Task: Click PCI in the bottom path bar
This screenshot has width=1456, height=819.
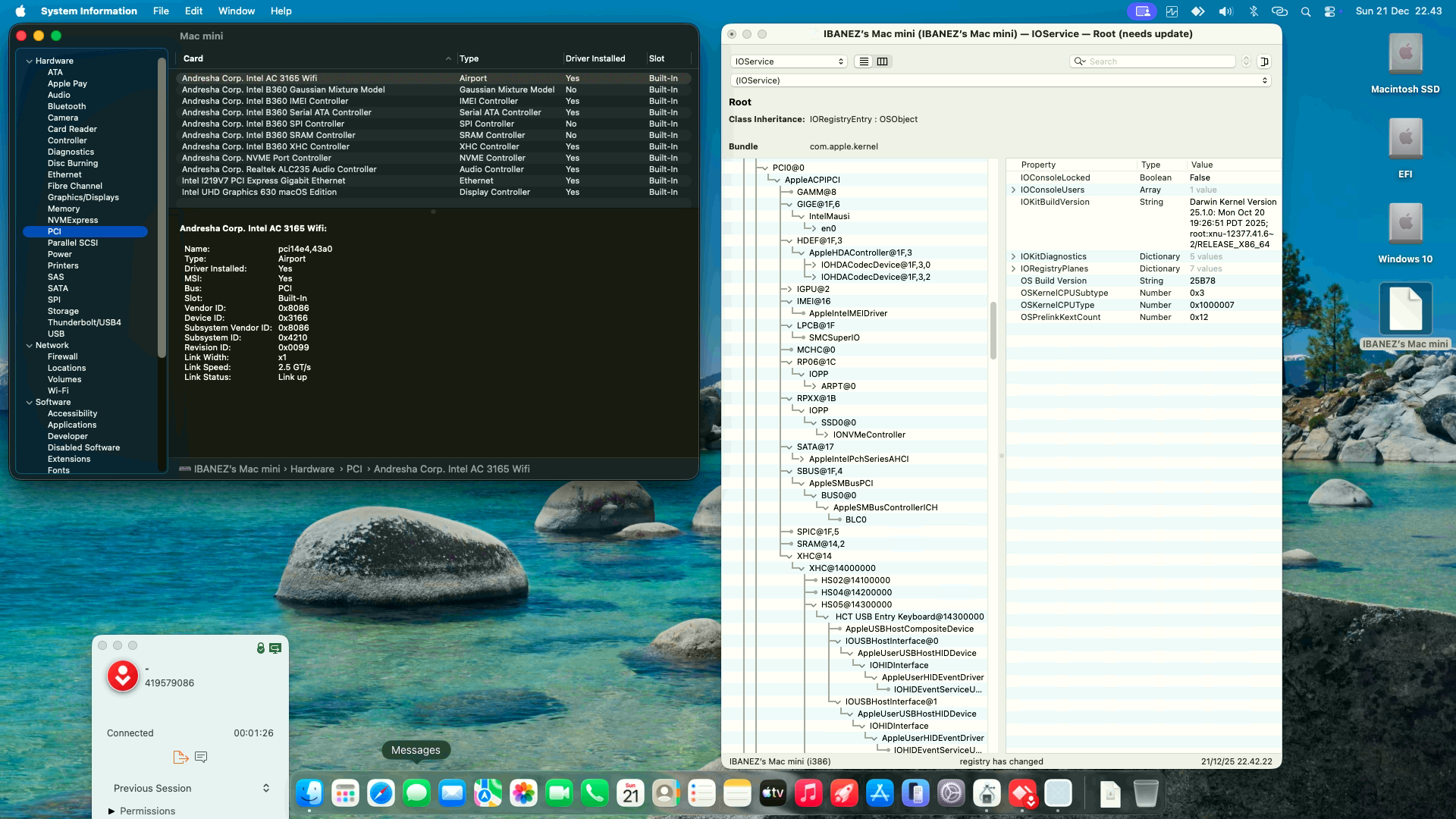Action: pos(354,469)
